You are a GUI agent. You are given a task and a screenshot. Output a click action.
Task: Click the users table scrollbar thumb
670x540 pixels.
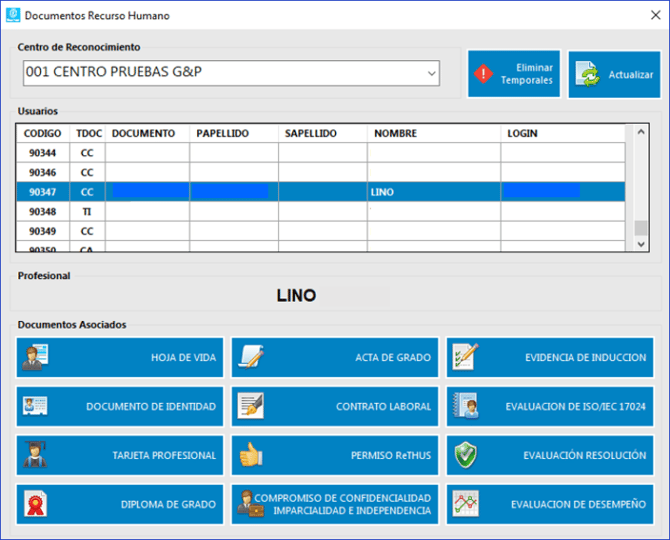pyautogui.click(x=641, y=228)
